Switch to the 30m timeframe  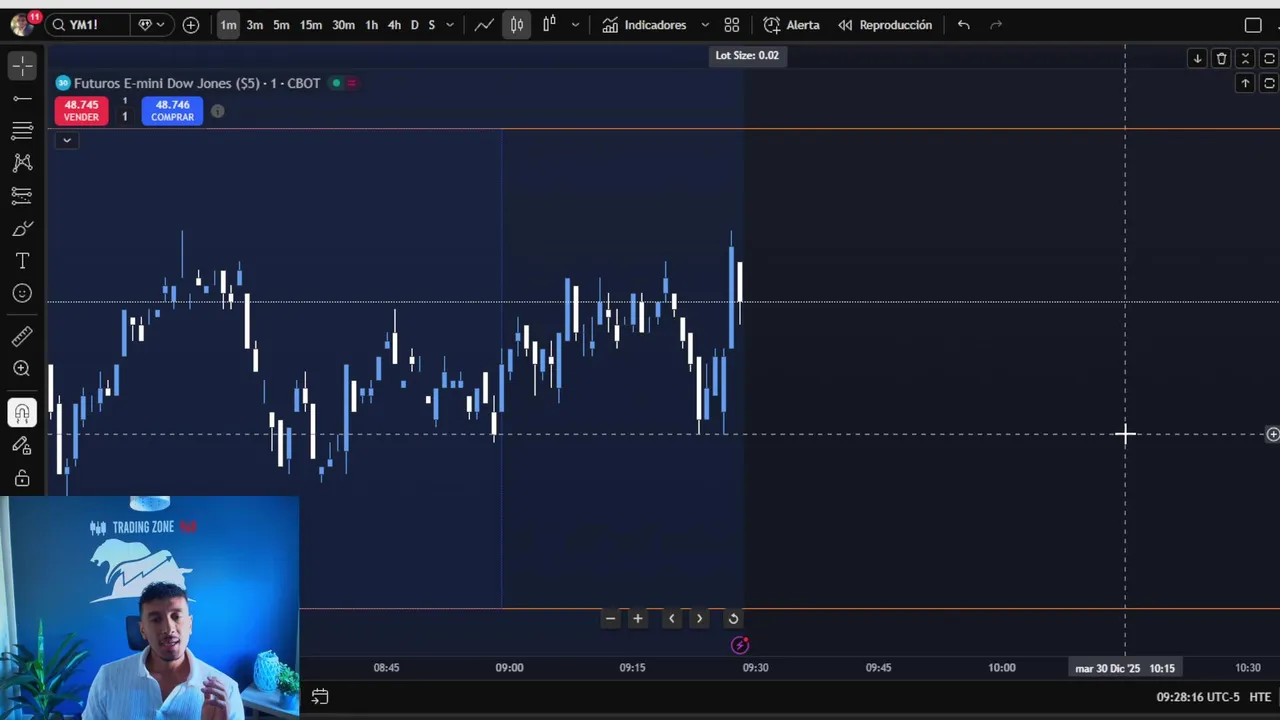click(343, 25)
